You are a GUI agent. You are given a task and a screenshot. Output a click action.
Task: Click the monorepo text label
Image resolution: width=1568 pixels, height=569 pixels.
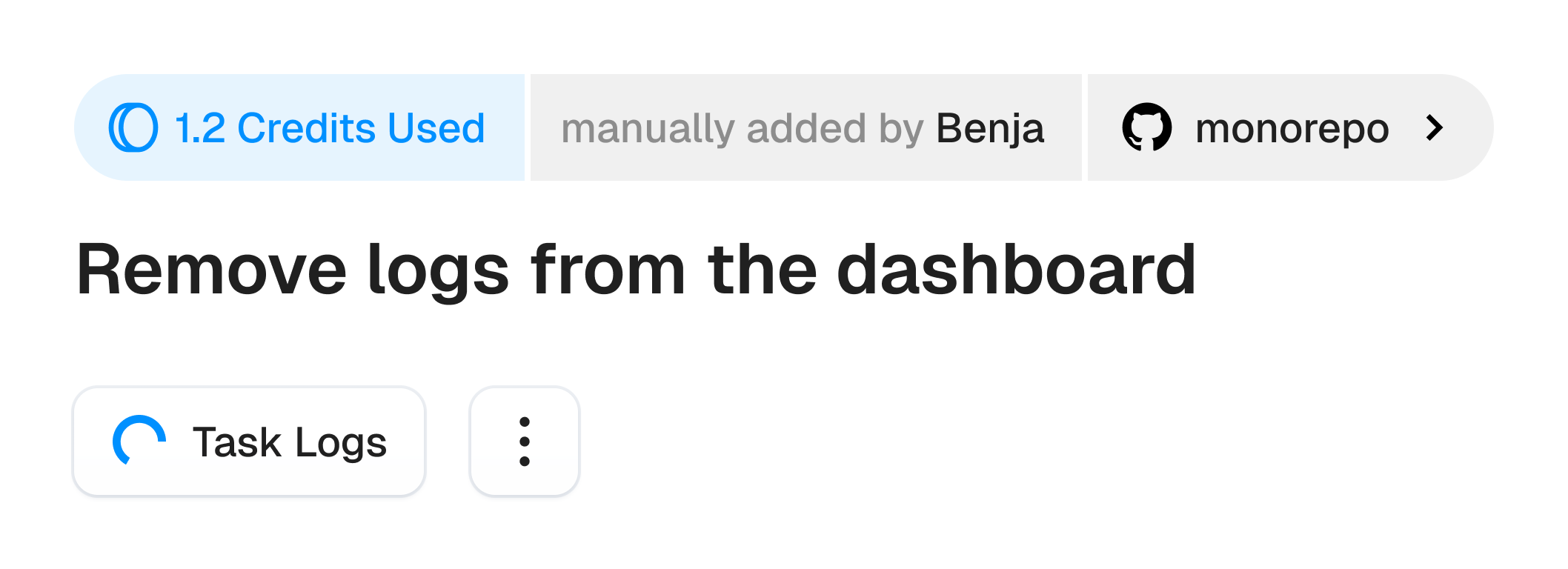click(x=1292, y=130)
